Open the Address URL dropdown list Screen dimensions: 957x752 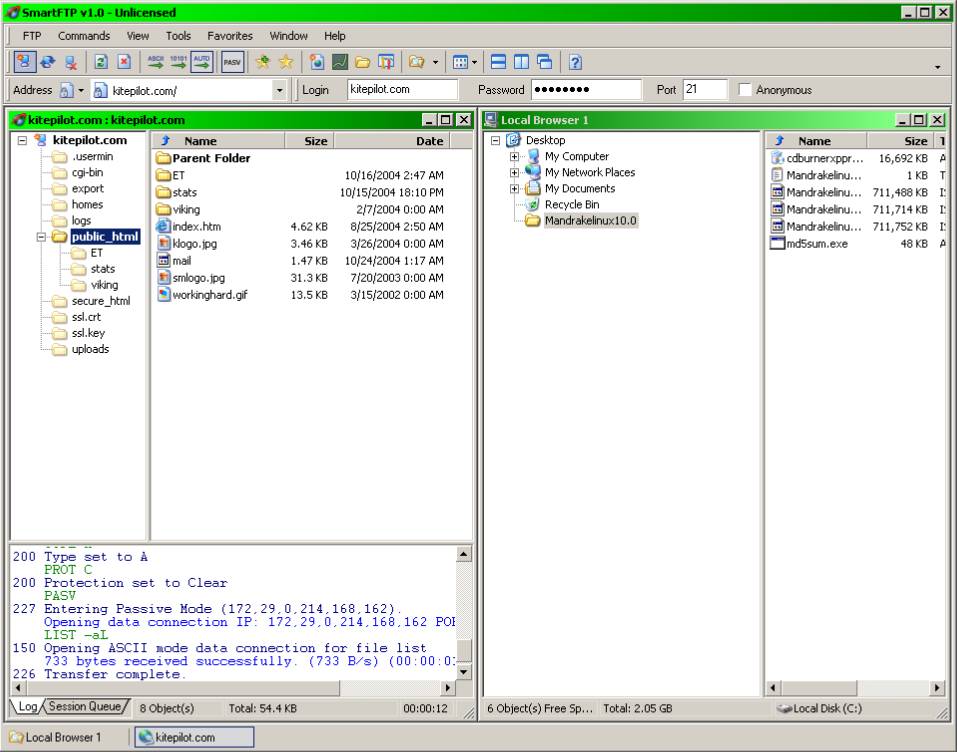tap(279, 90)
